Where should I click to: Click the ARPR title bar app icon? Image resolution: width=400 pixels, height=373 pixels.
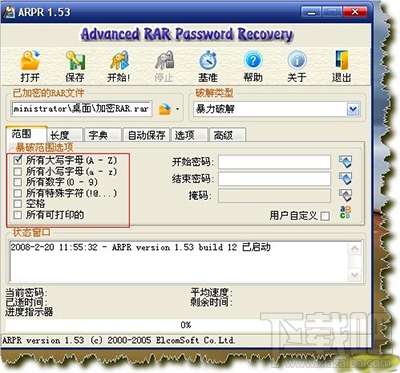[x=9, y=12]
